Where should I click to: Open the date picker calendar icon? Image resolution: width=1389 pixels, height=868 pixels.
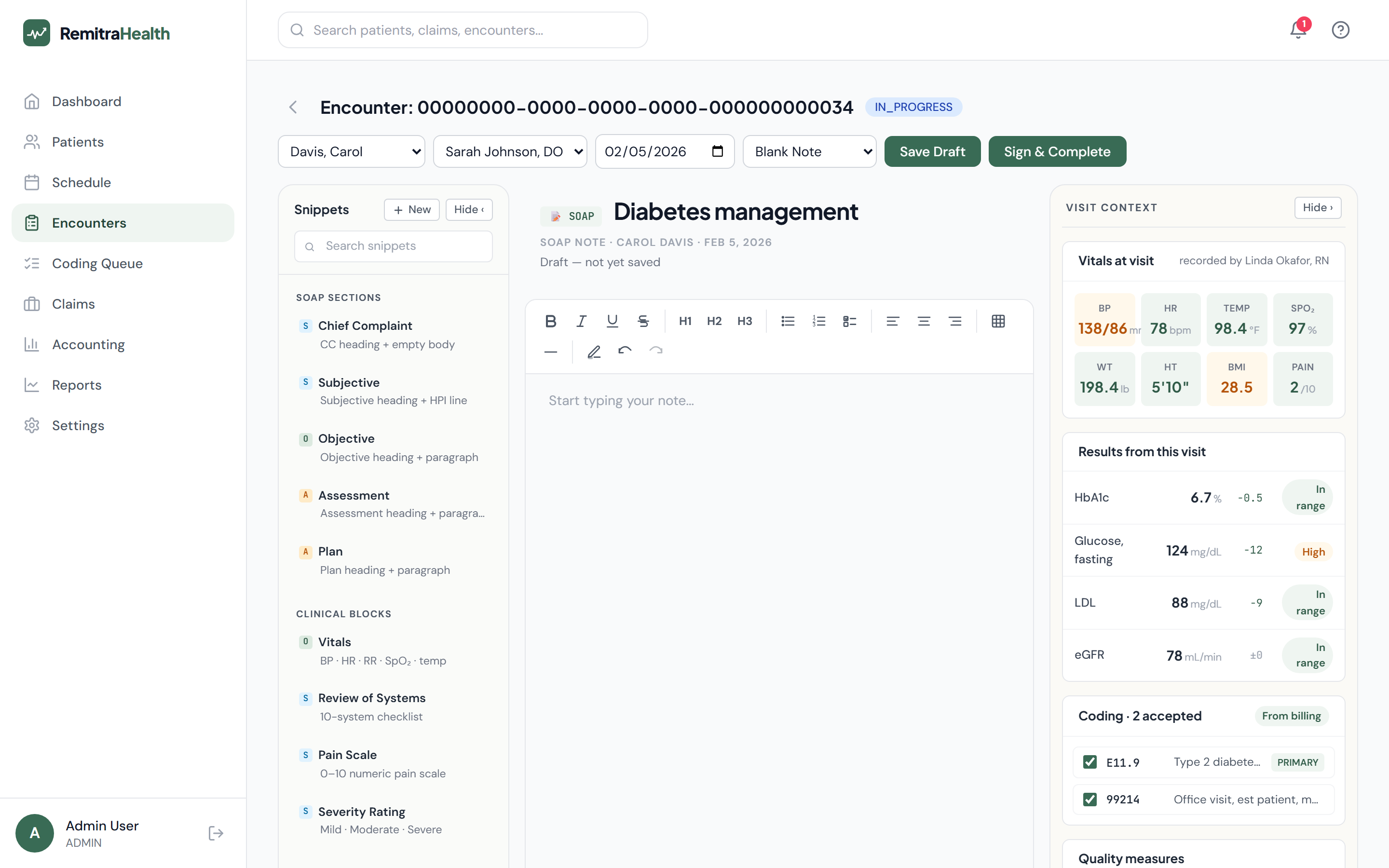tap(718, 151)
